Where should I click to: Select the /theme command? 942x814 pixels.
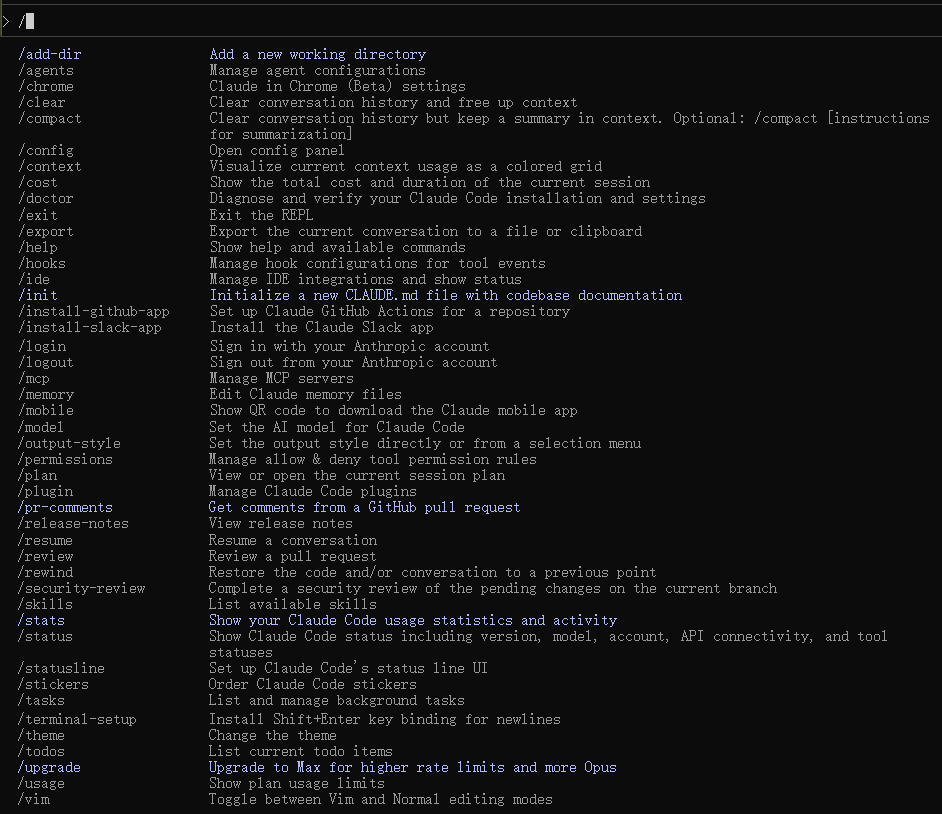click(x=41, y=735)
